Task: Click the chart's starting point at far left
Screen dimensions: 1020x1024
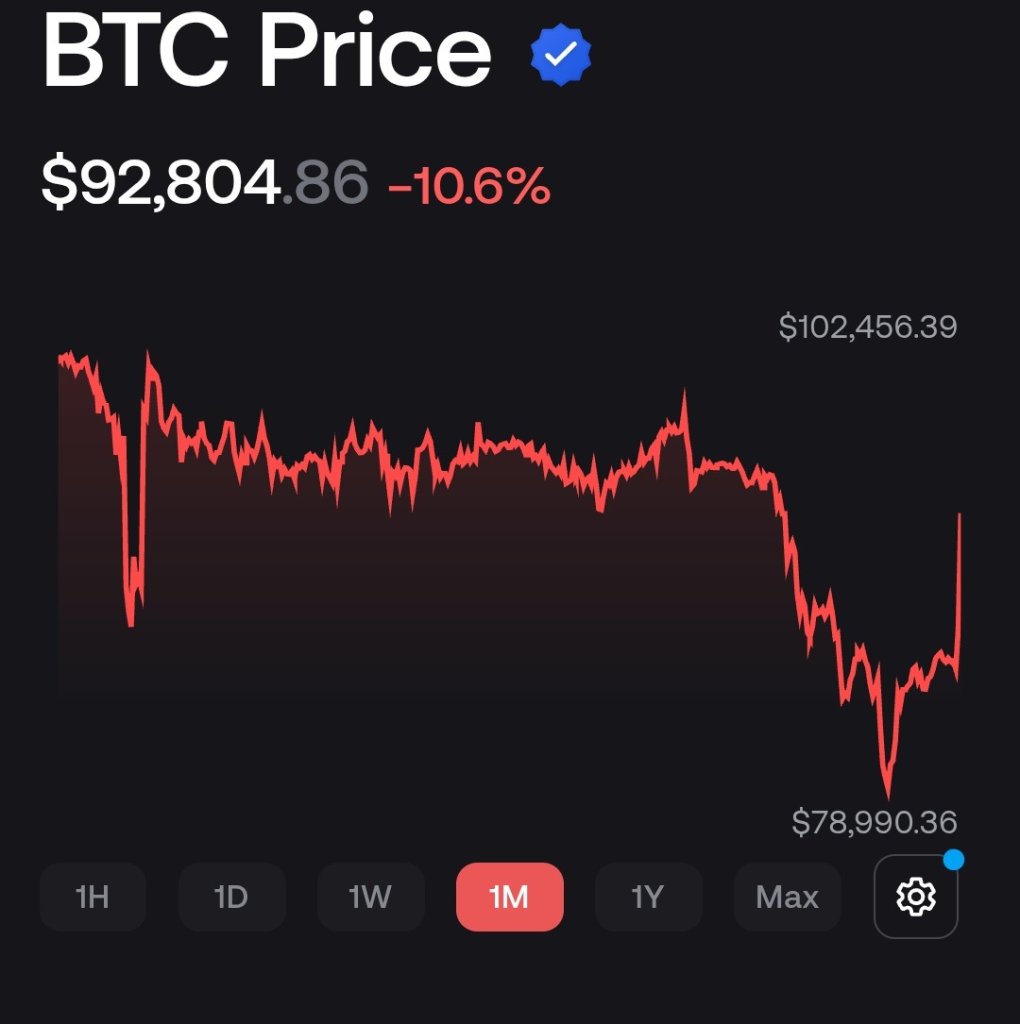Action: tap(60, 357)
